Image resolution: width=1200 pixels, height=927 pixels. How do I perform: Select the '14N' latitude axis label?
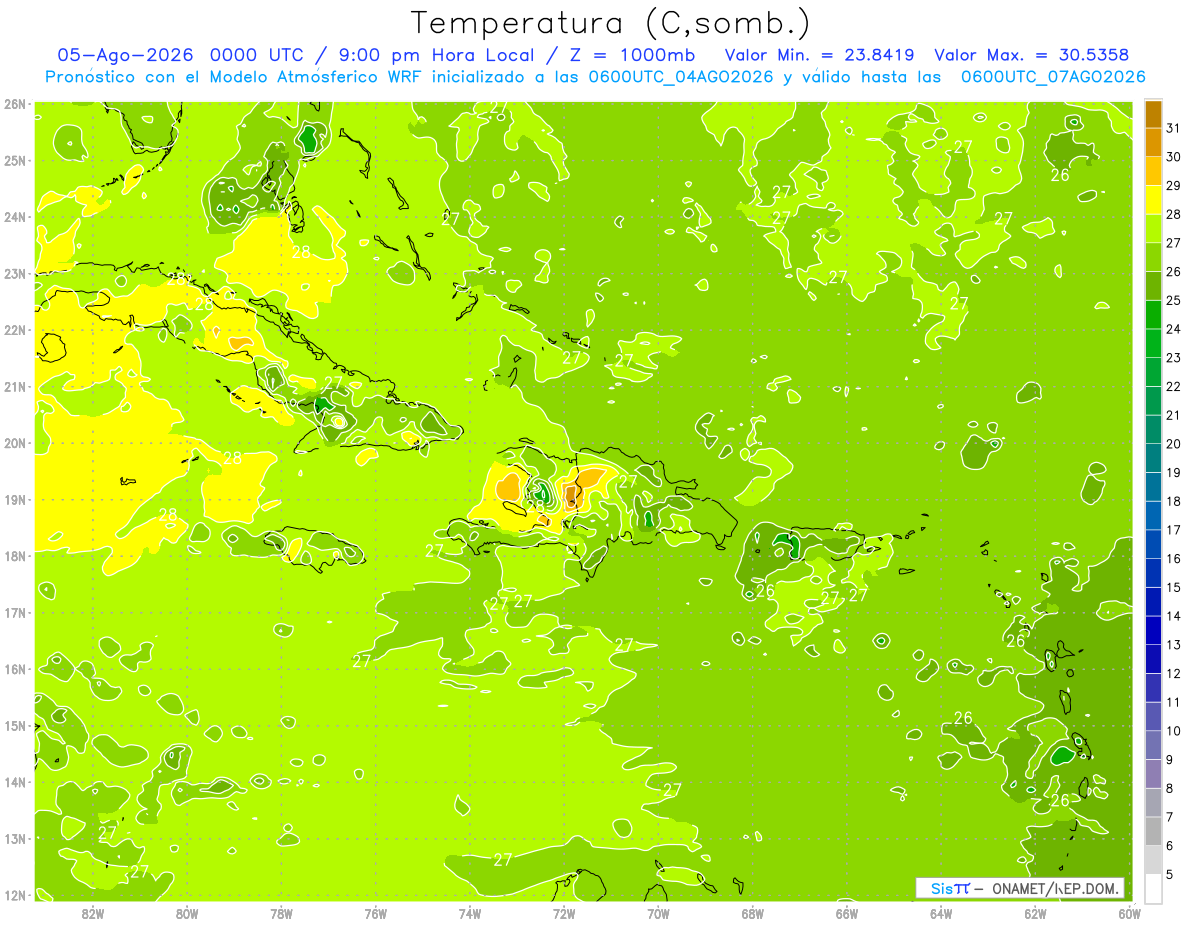click(14, 782)
